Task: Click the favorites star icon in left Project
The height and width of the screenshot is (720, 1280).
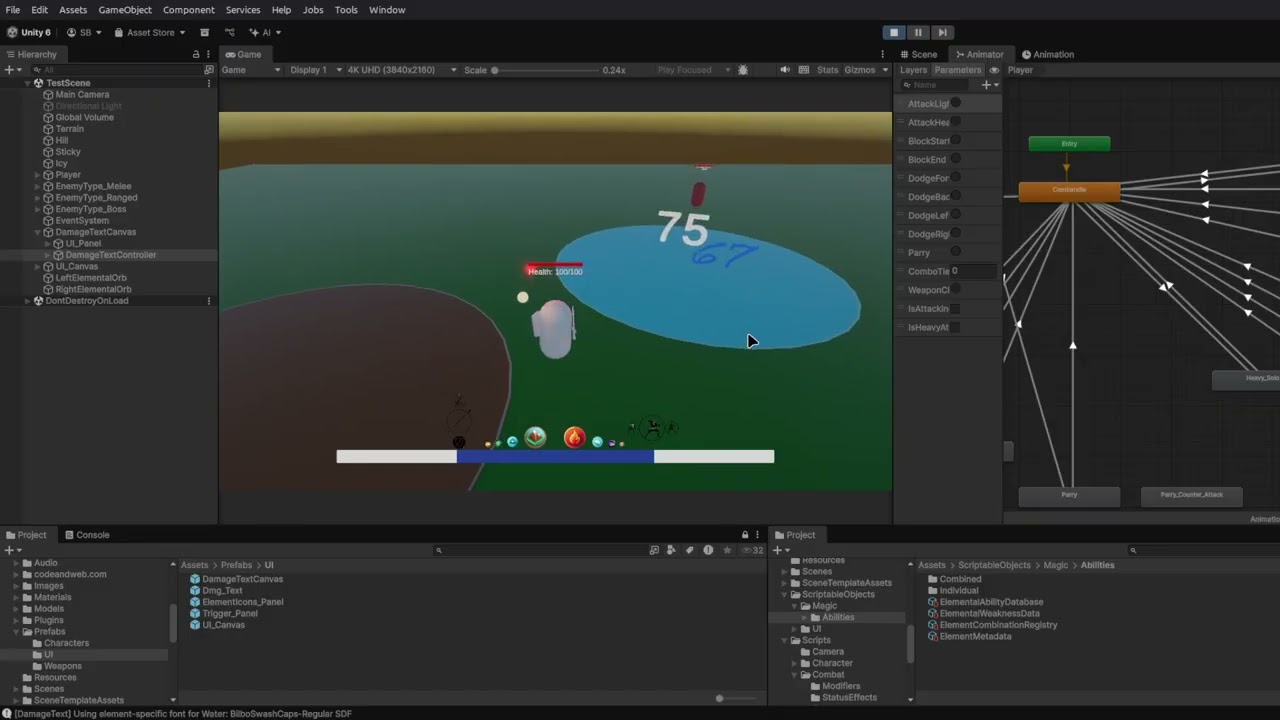Action: pos(727,550)
